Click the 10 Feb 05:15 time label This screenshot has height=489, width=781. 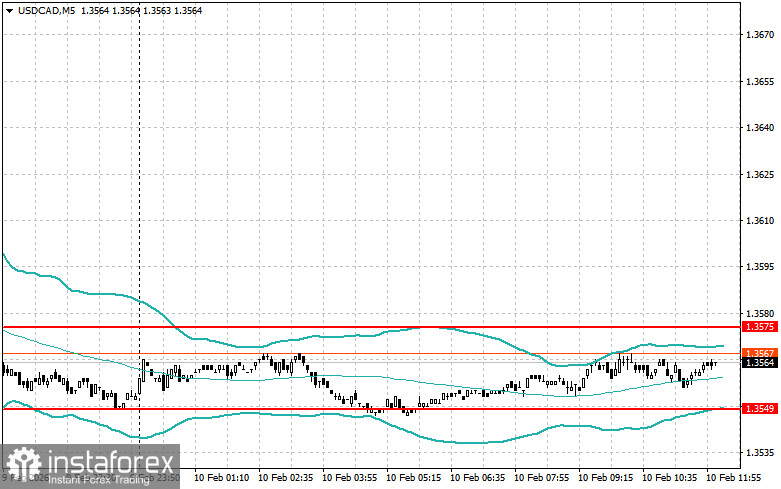pos(413,478)
